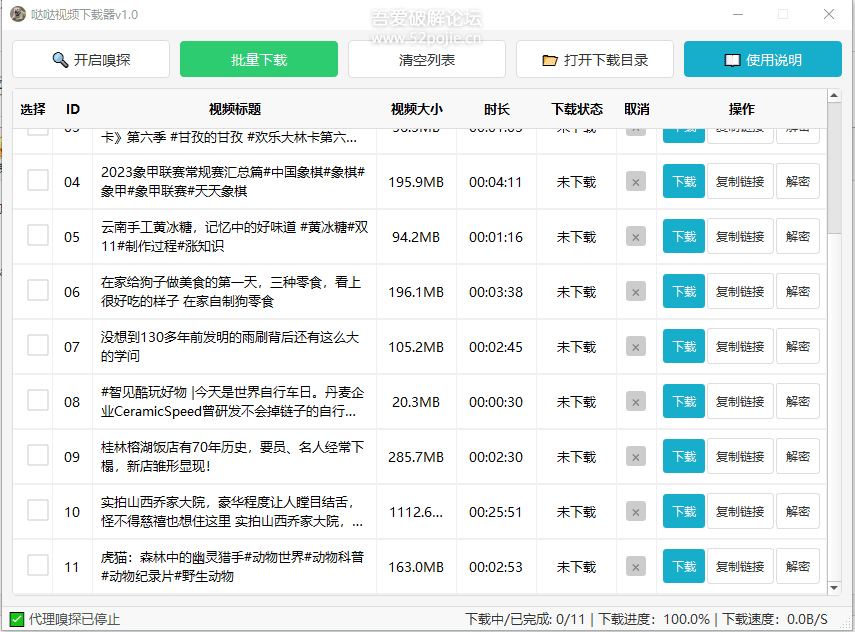Click the vertical scrollbar thumb
The image size is (855, 632).
(x=834, y=168)
